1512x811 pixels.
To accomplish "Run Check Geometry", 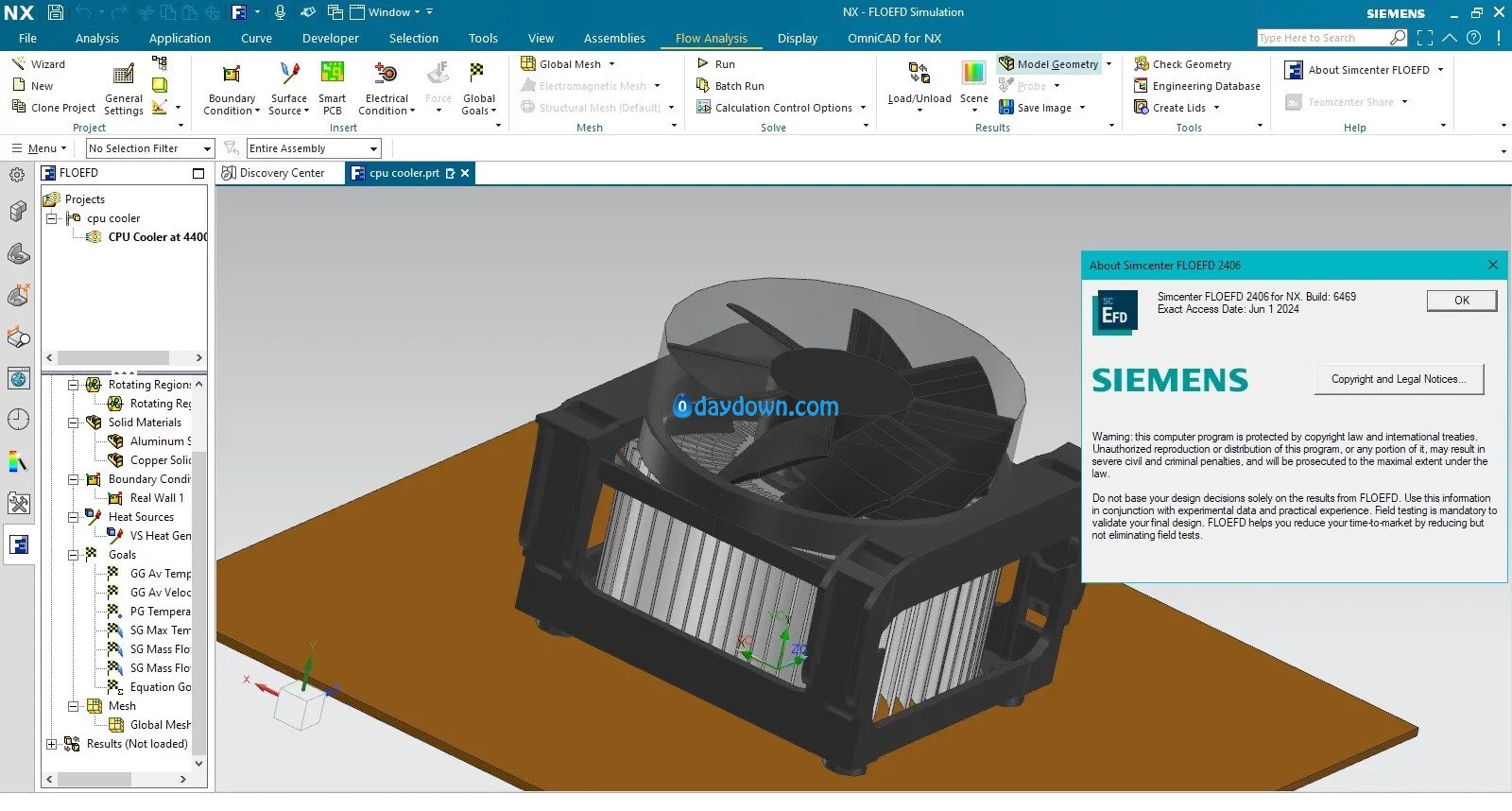I will (x=1183, y=64).
